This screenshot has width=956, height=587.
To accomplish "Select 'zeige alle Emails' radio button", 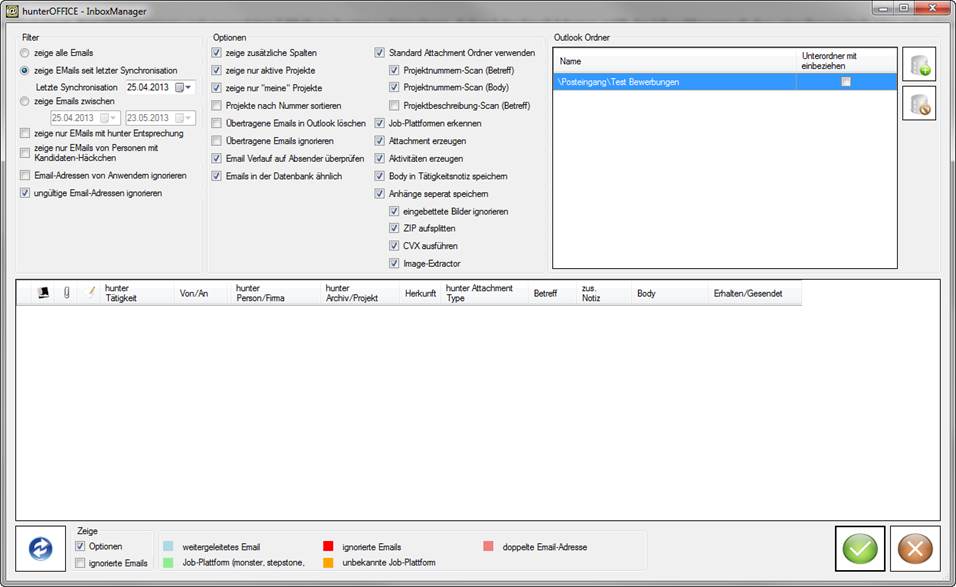I will (x=25, y=52).
